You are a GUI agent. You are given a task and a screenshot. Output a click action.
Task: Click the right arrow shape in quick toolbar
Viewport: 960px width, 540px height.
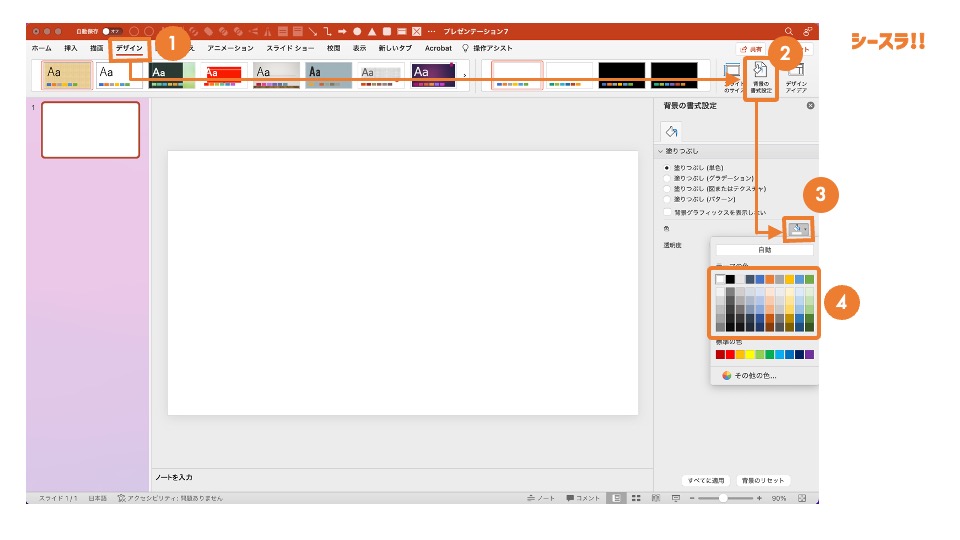[342, 31]
